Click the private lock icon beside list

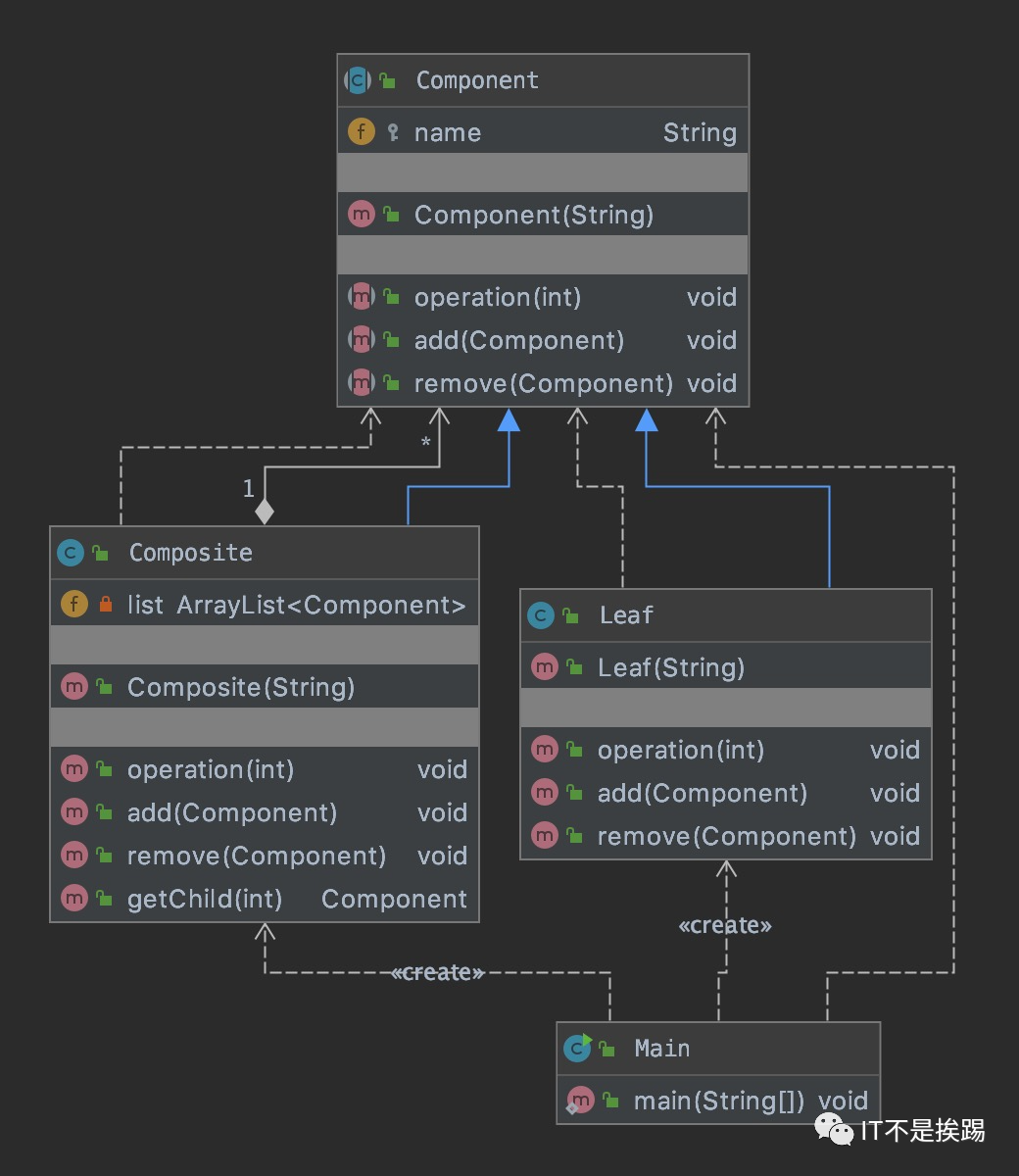coord(105,605)
